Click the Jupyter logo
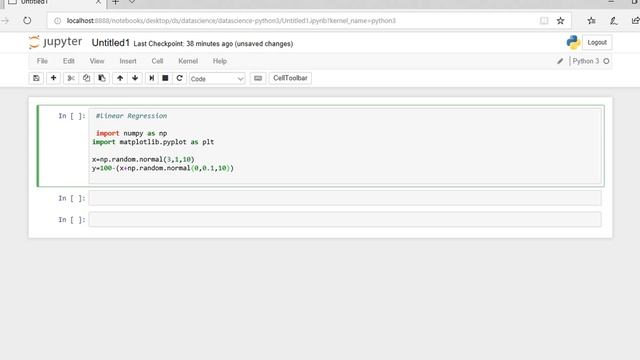This screenshot has height=360, width=640. coord(56,42)
